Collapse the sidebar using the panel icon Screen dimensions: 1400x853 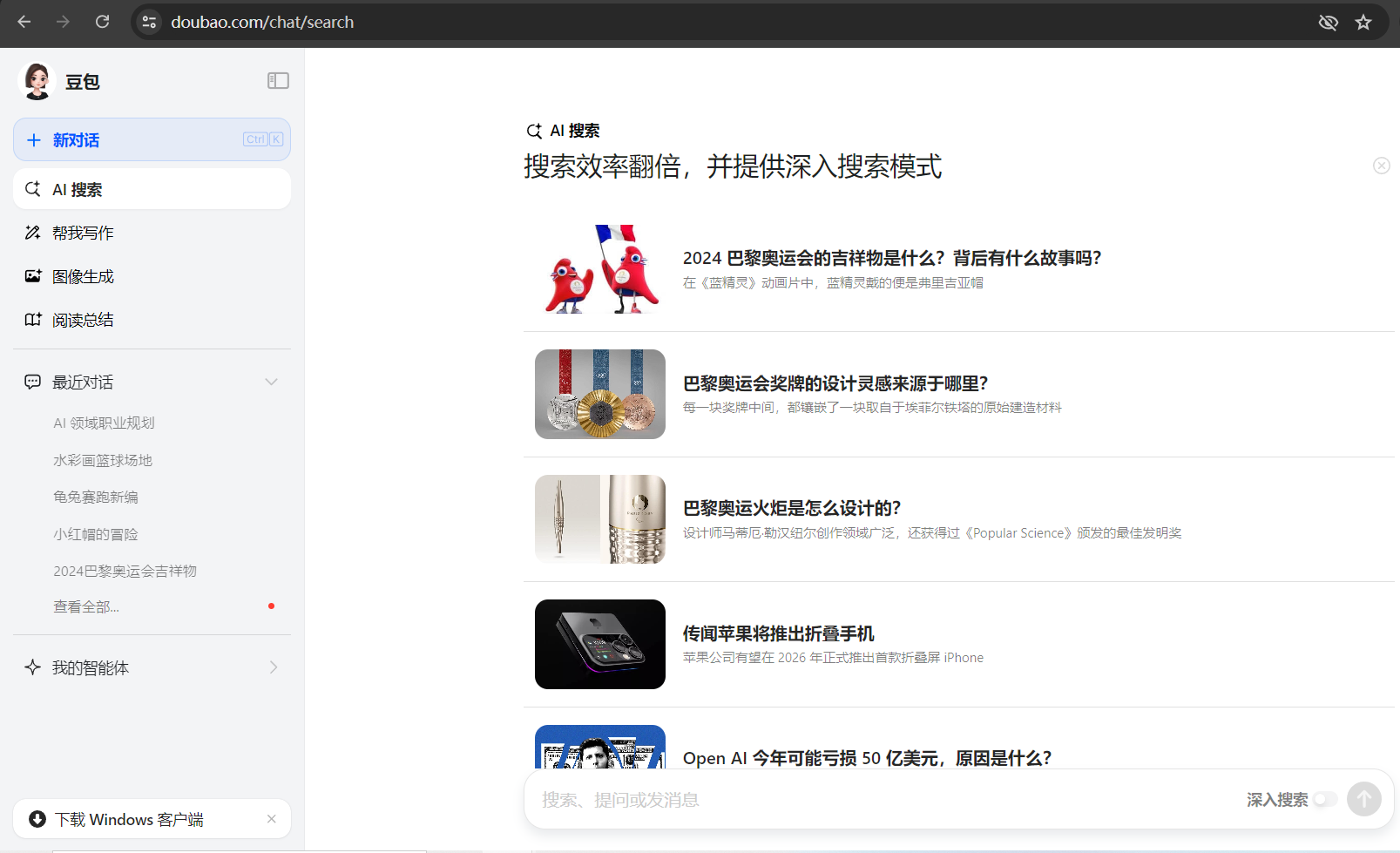point(278,80)
